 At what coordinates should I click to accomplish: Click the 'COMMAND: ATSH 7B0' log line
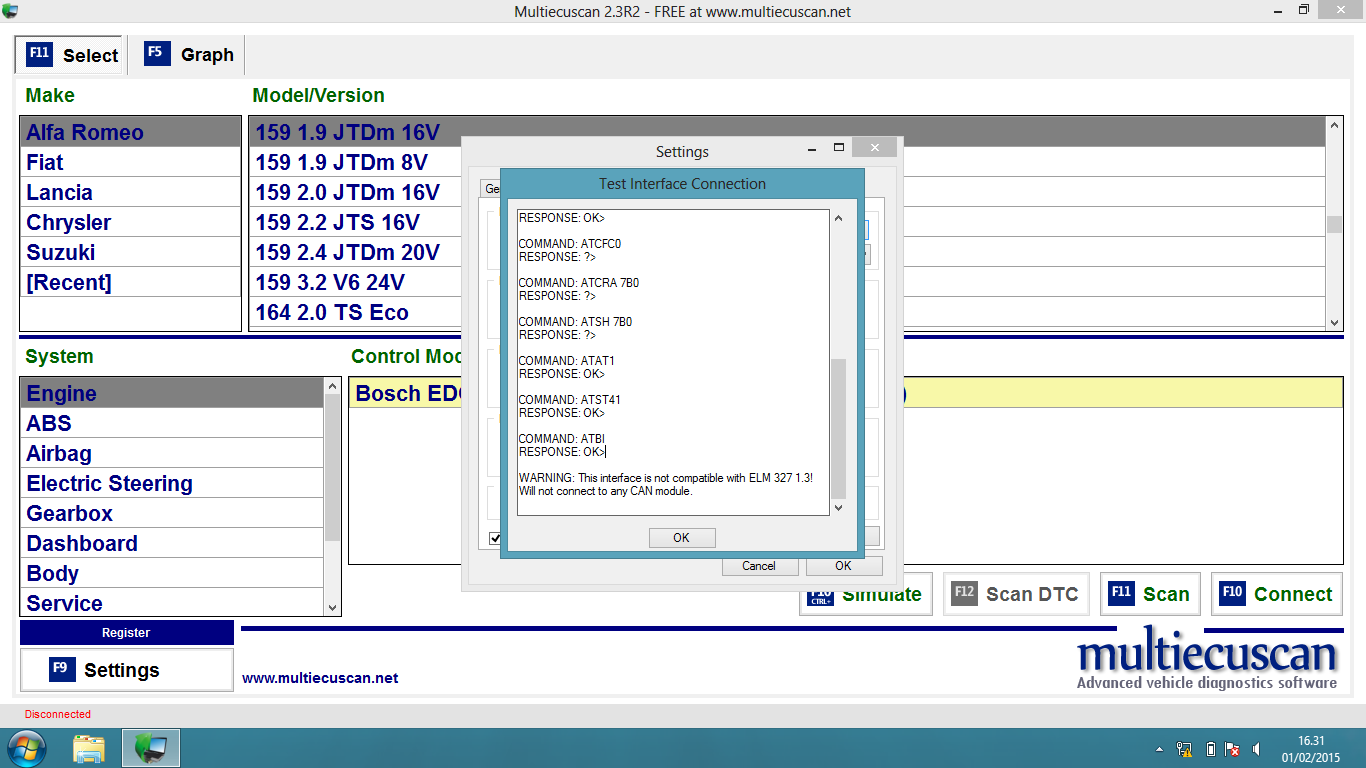tap(575, 322)
